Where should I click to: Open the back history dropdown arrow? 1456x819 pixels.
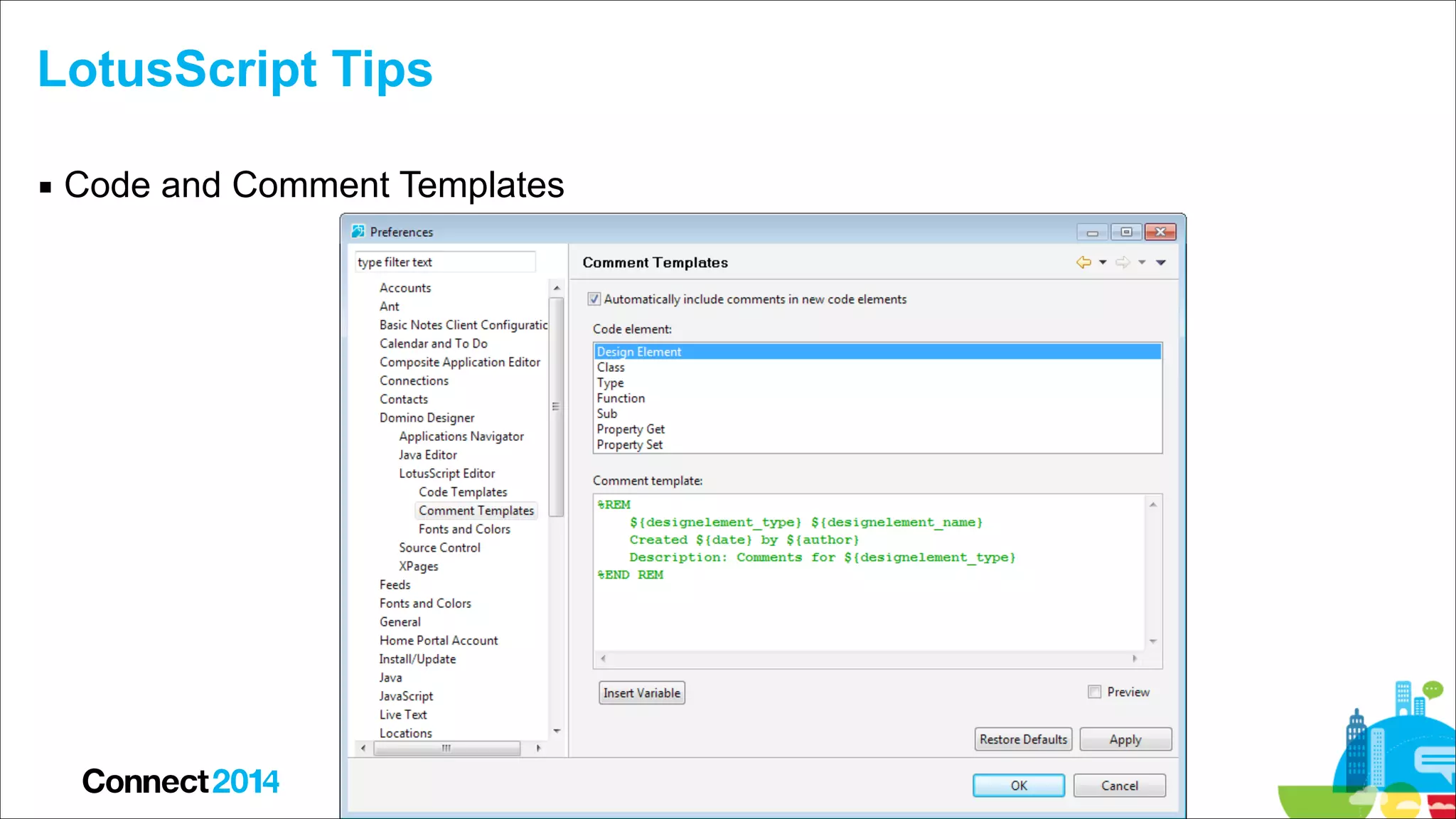pos(1103,262)
